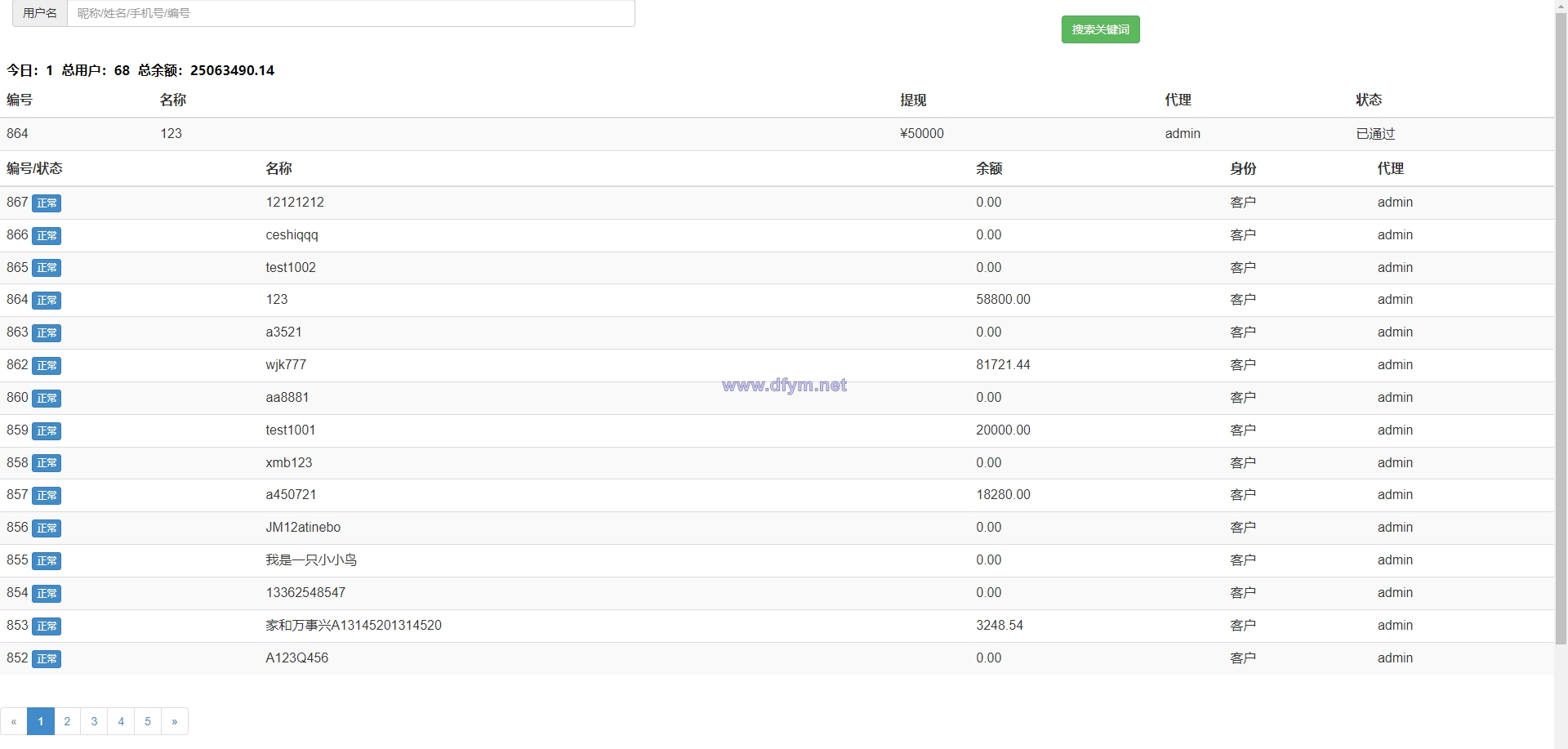Select the name ceshiqqq
The image size is (1568, 749).
pyautogui.click(x=292, y=235)
